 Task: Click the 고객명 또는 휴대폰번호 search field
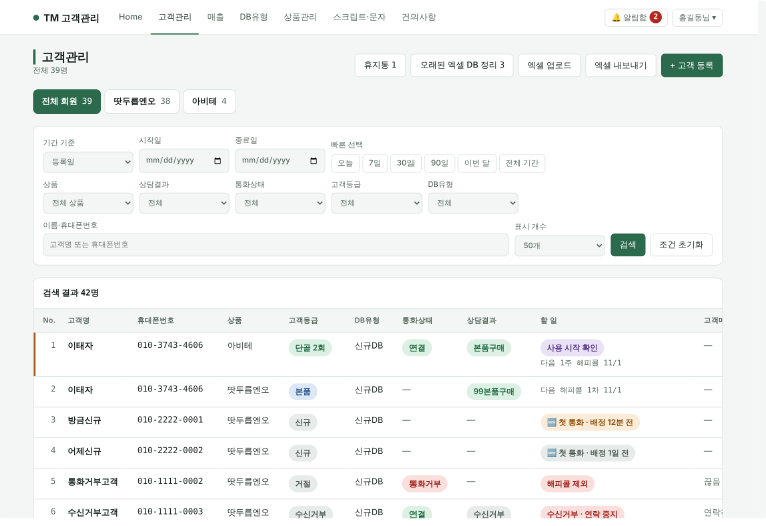276,245
